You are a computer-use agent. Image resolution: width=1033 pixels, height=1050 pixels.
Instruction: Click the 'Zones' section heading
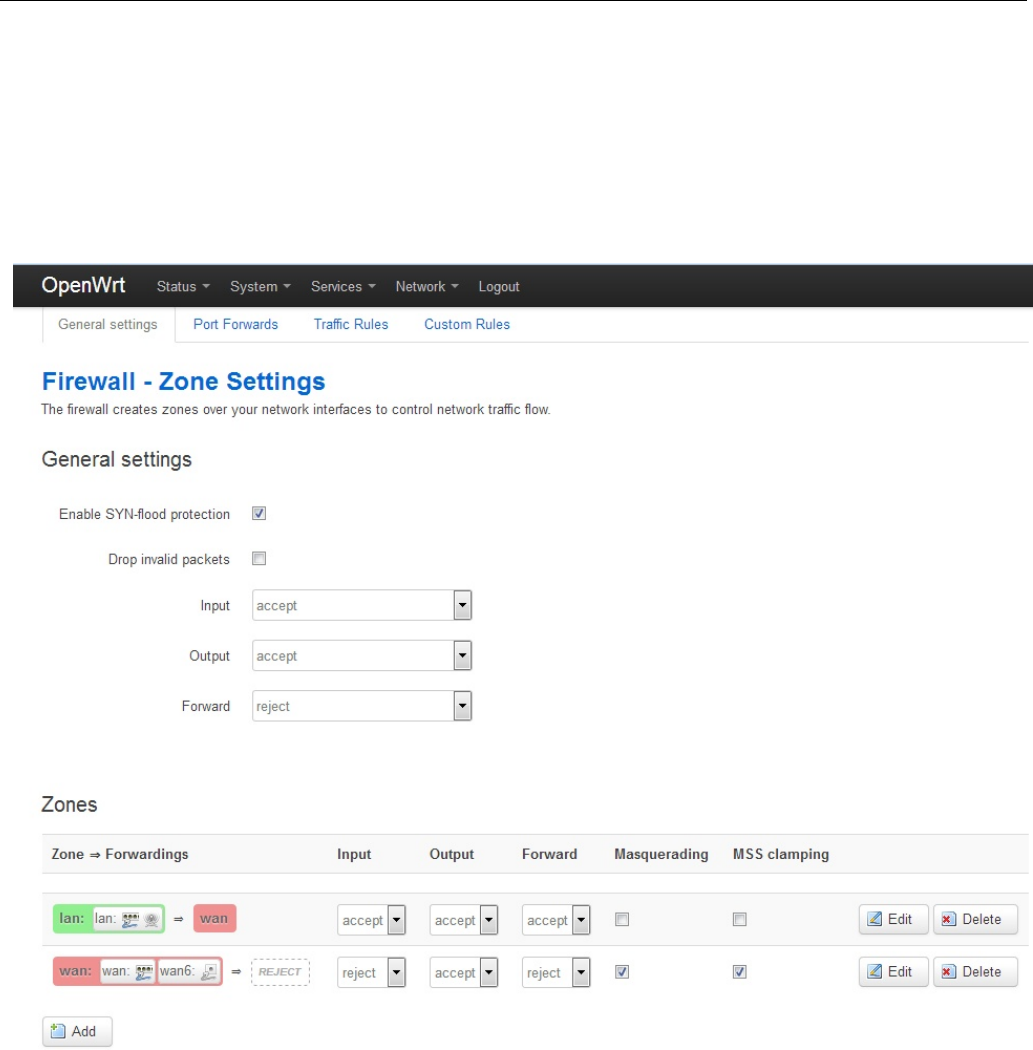point(70,804)
